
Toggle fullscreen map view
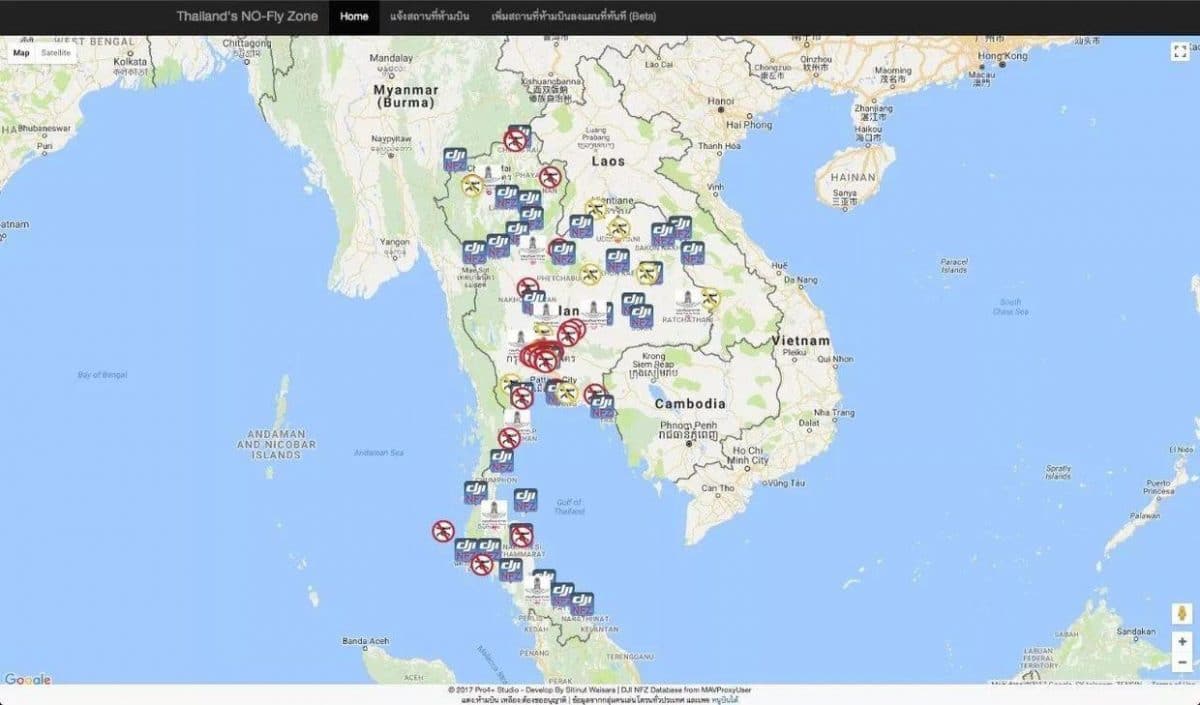click(1180, 52)
